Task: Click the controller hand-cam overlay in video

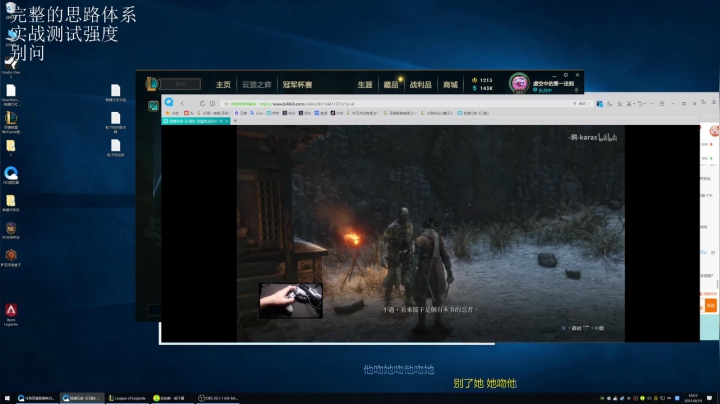Action: tap(291, 301)
